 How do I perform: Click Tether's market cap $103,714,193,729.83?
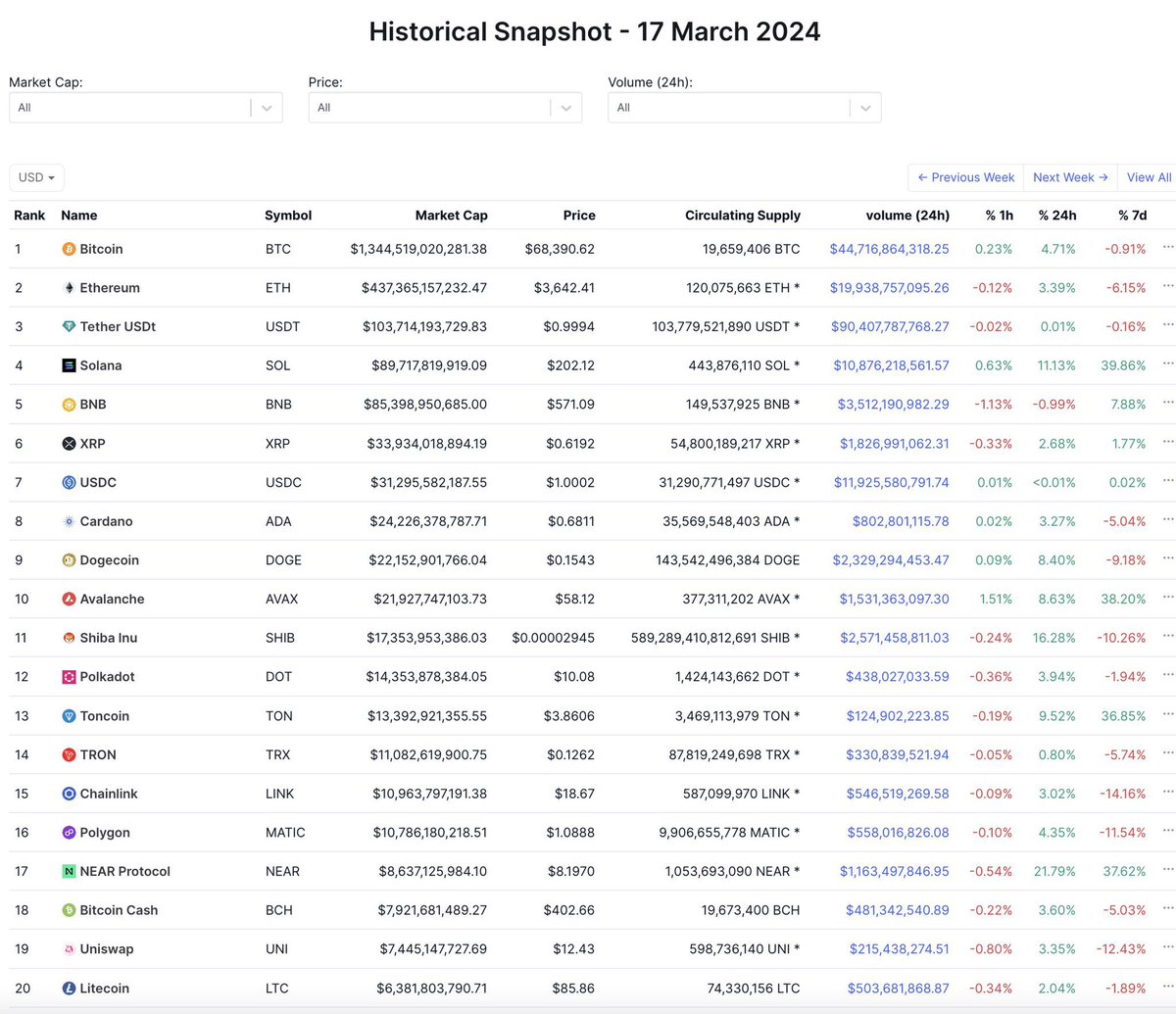pos(424,326)
